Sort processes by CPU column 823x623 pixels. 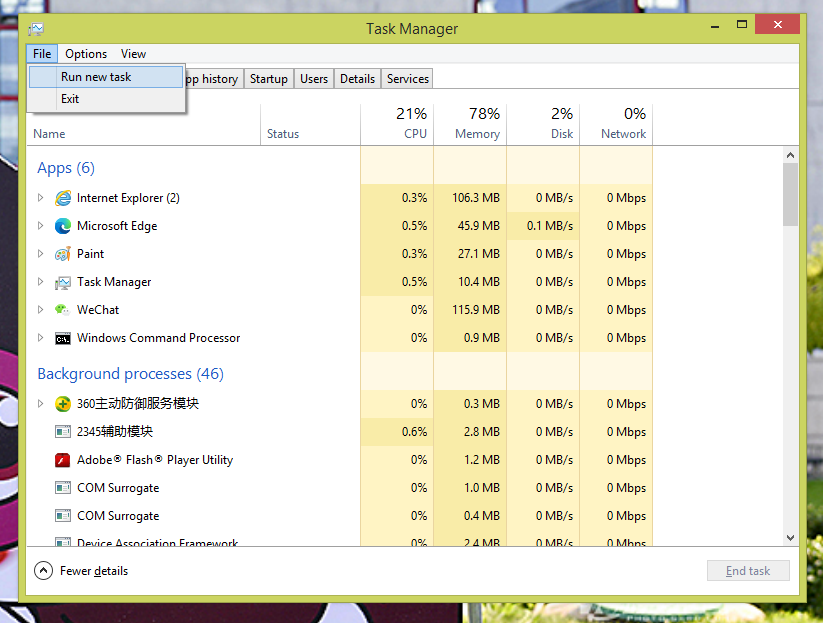(397, 125)
